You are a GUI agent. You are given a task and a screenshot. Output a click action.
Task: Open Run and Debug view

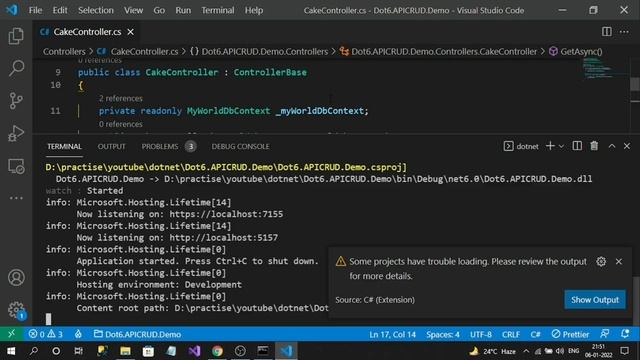click(16, 133)
